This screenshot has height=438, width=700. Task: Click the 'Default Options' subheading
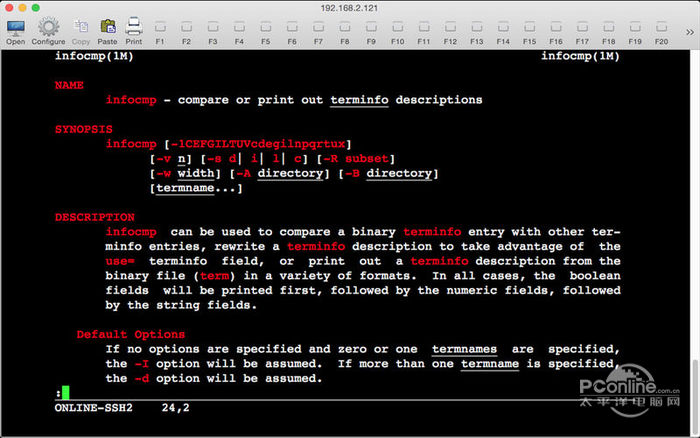tap(130, 334)
